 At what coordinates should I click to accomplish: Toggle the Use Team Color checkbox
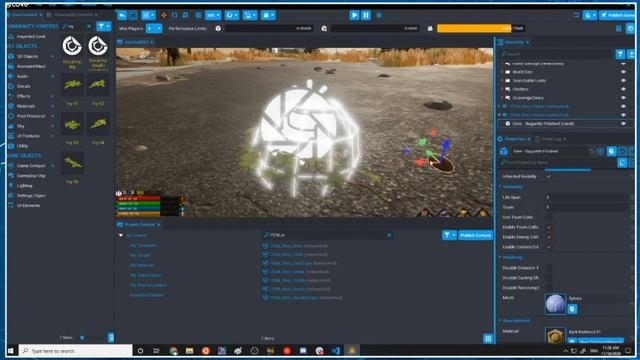(549, 217)
